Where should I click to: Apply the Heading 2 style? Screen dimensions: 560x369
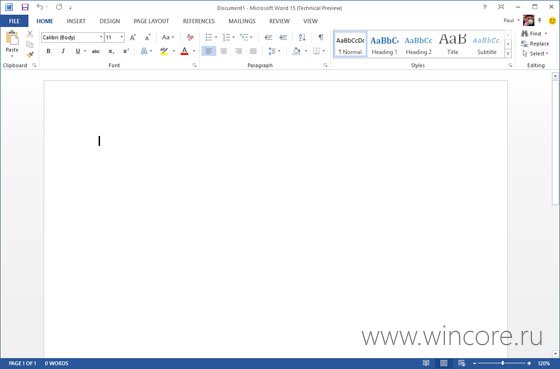coord(419,45)
